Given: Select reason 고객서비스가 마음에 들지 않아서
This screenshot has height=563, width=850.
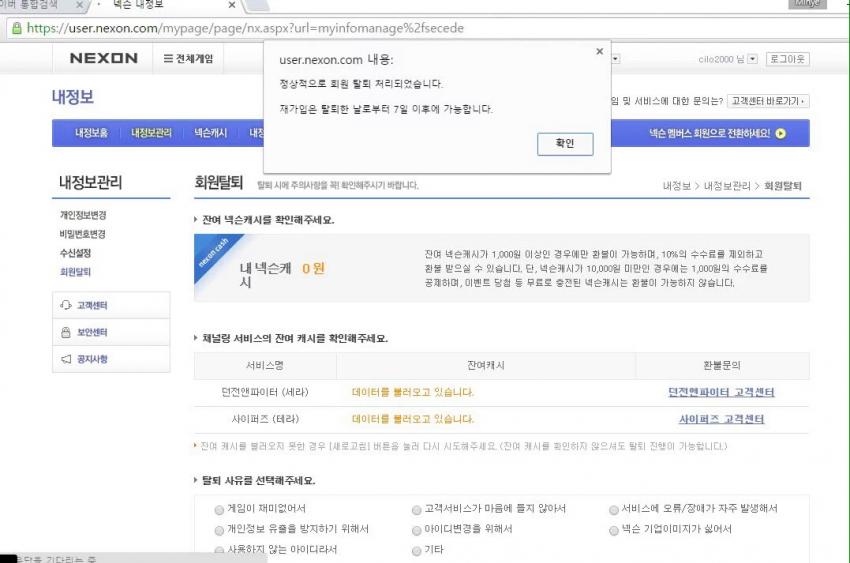Looking at the screenshot, I should 417,509.
